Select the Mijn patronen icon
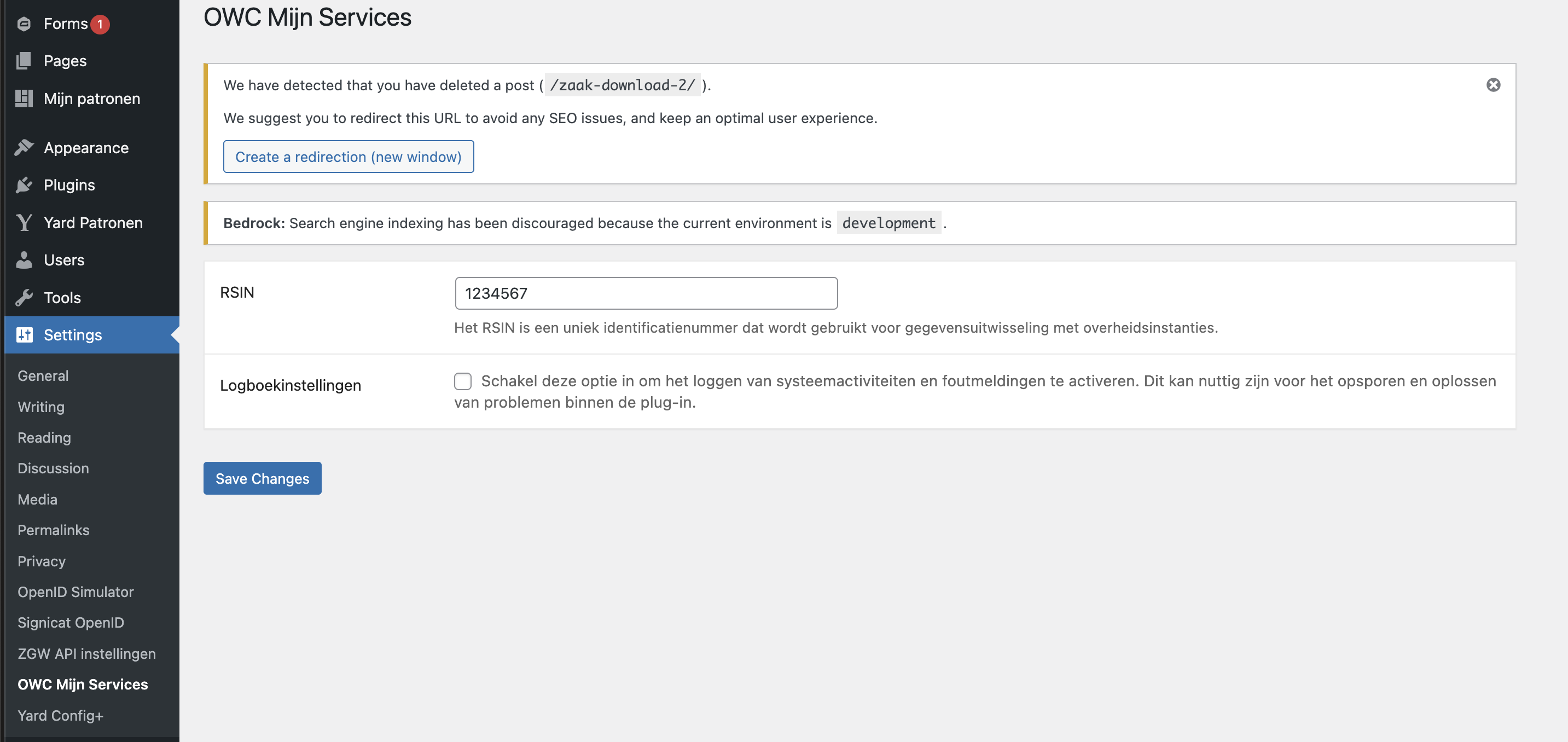Screen dimensions: 1568x742 (25, 98)
